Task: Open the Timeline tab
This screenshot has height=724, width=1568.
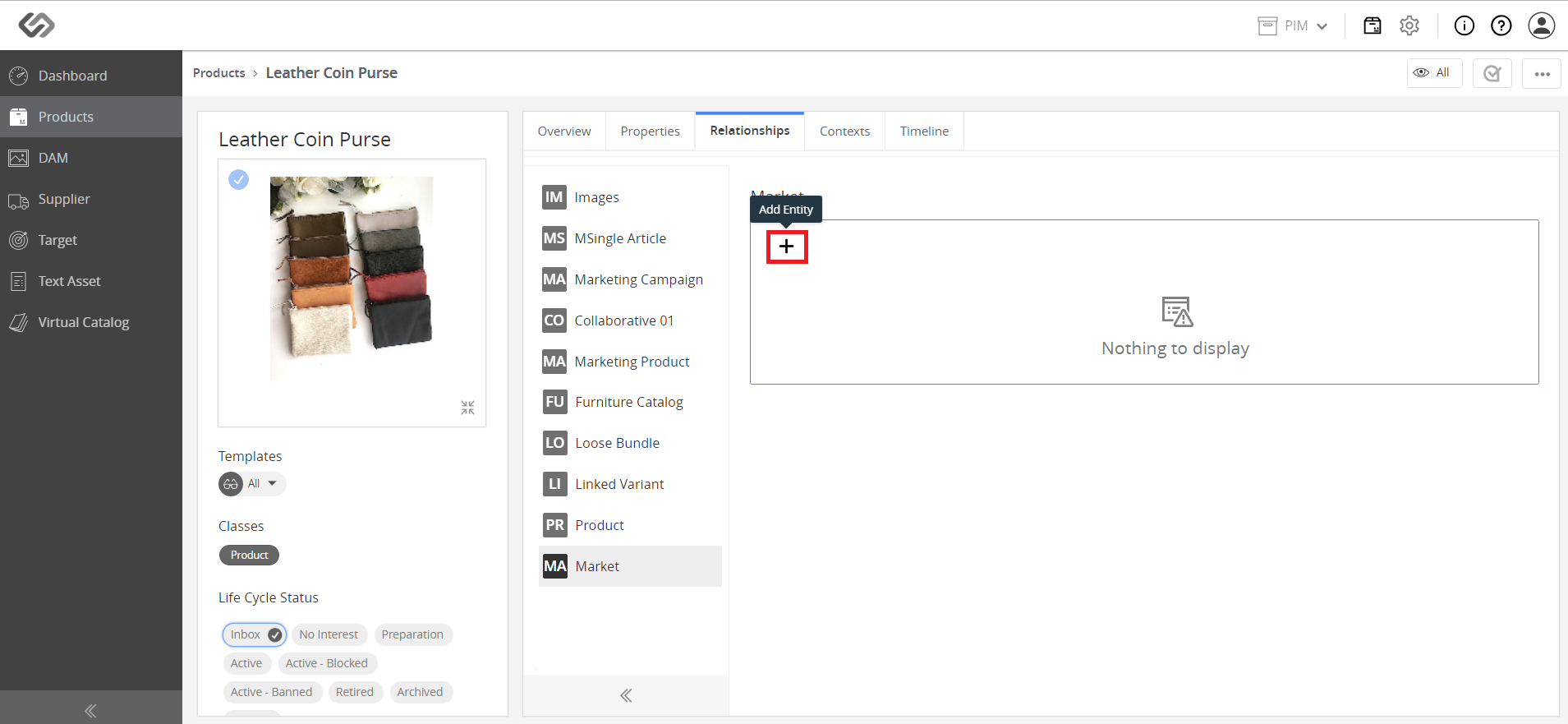Action: coord(924,131)
